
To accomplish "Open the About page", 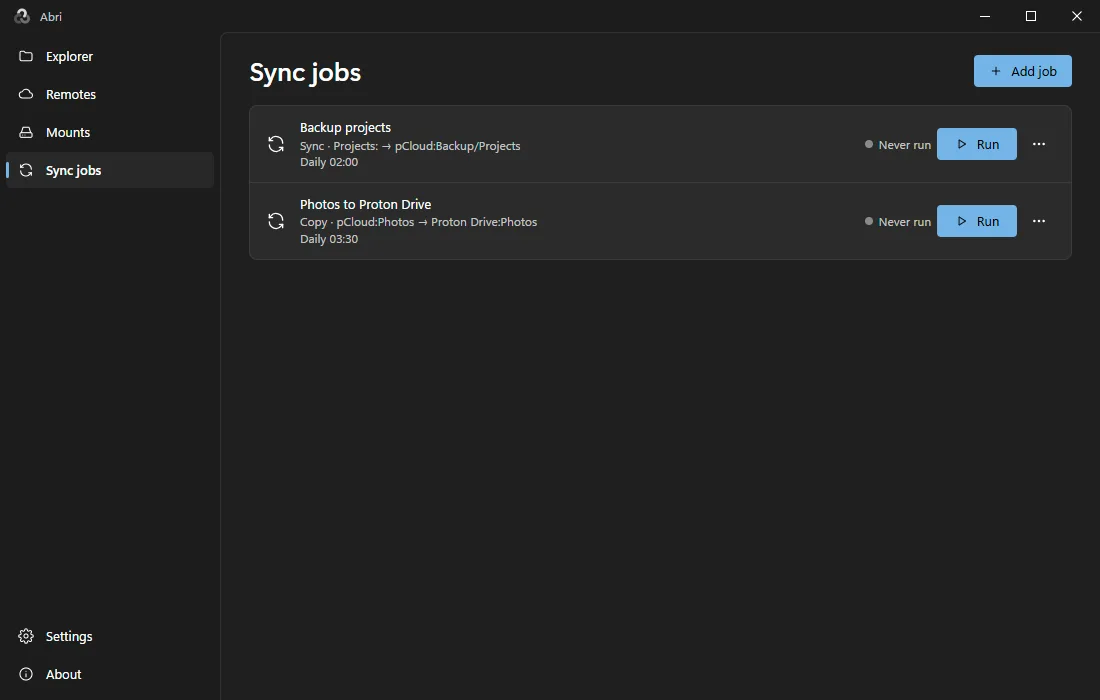I will click(110, 674).
